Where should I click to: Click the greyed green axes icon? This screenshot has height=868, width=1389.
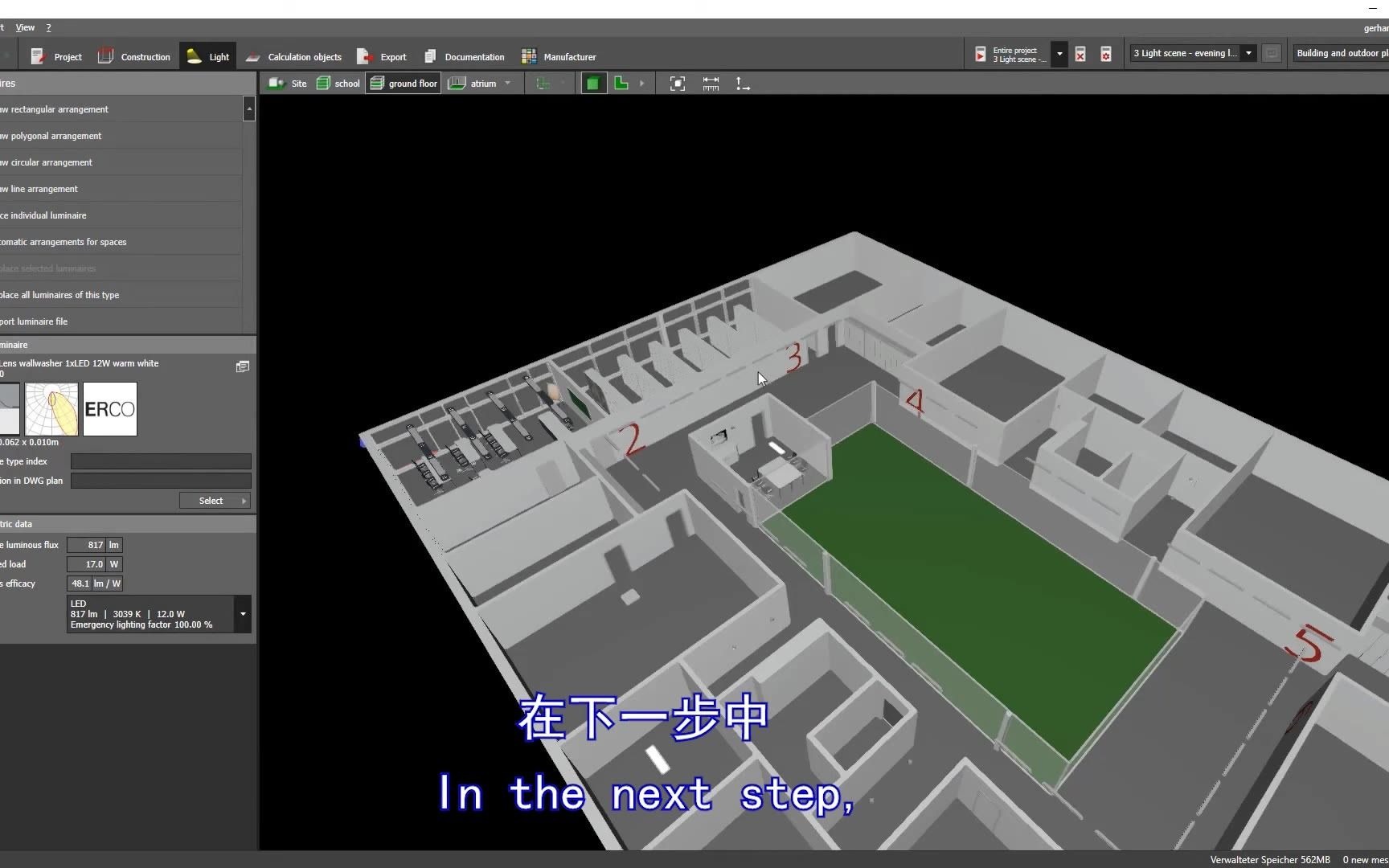pos(543,84)
